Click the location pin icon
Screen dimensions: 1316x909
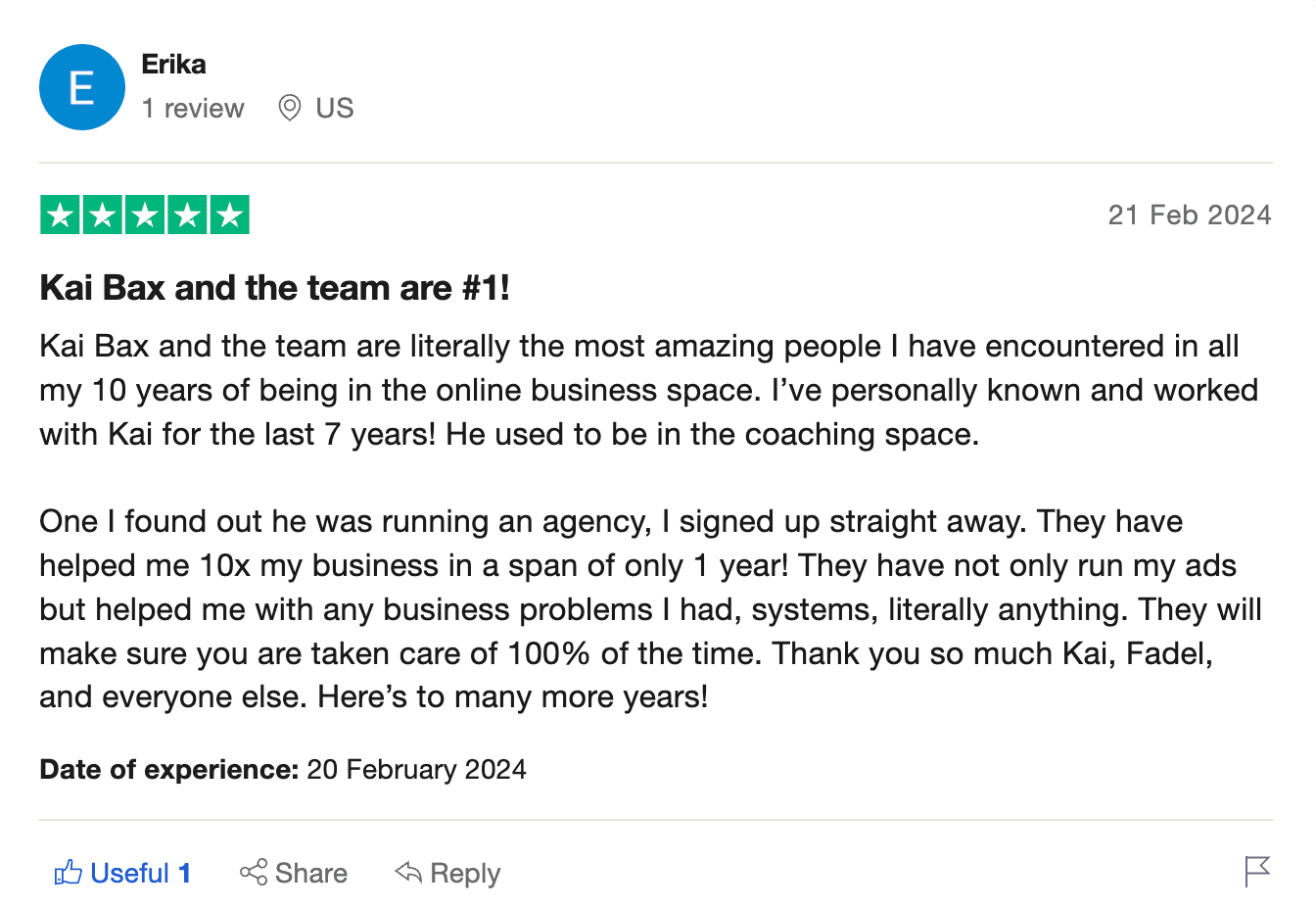(289, 108)
